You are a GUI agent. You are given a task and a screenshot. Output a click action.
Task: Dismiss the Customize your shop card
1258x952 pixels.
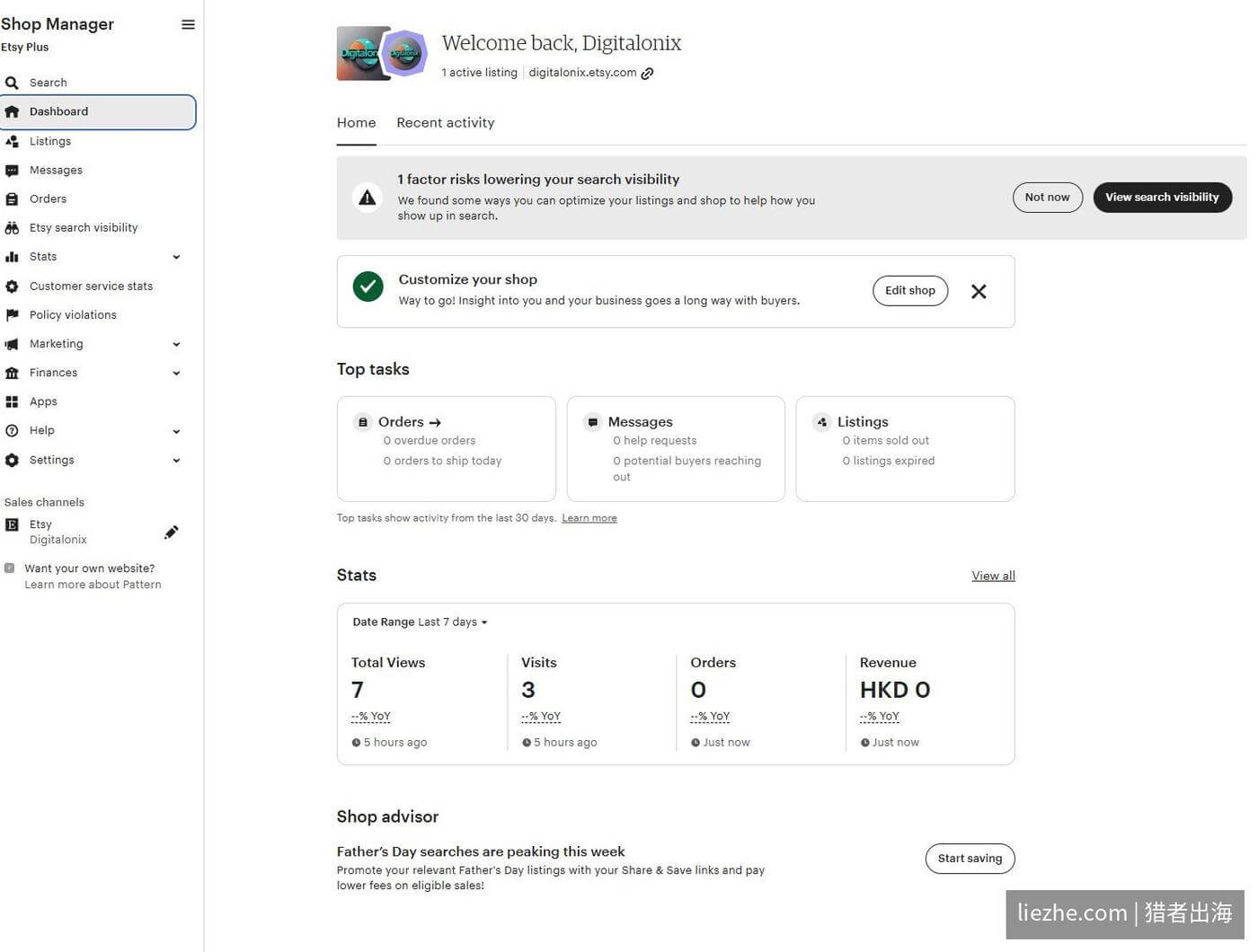979,291
